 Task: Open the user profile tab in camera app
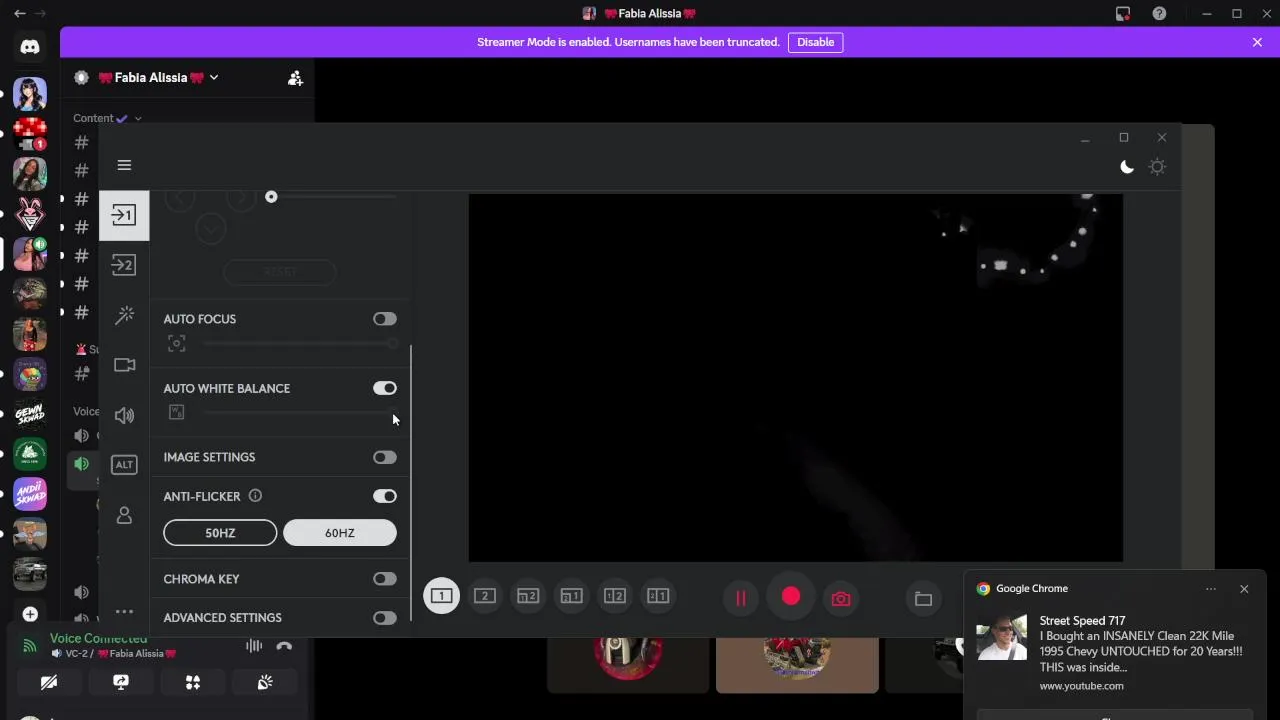pos(124,515)
